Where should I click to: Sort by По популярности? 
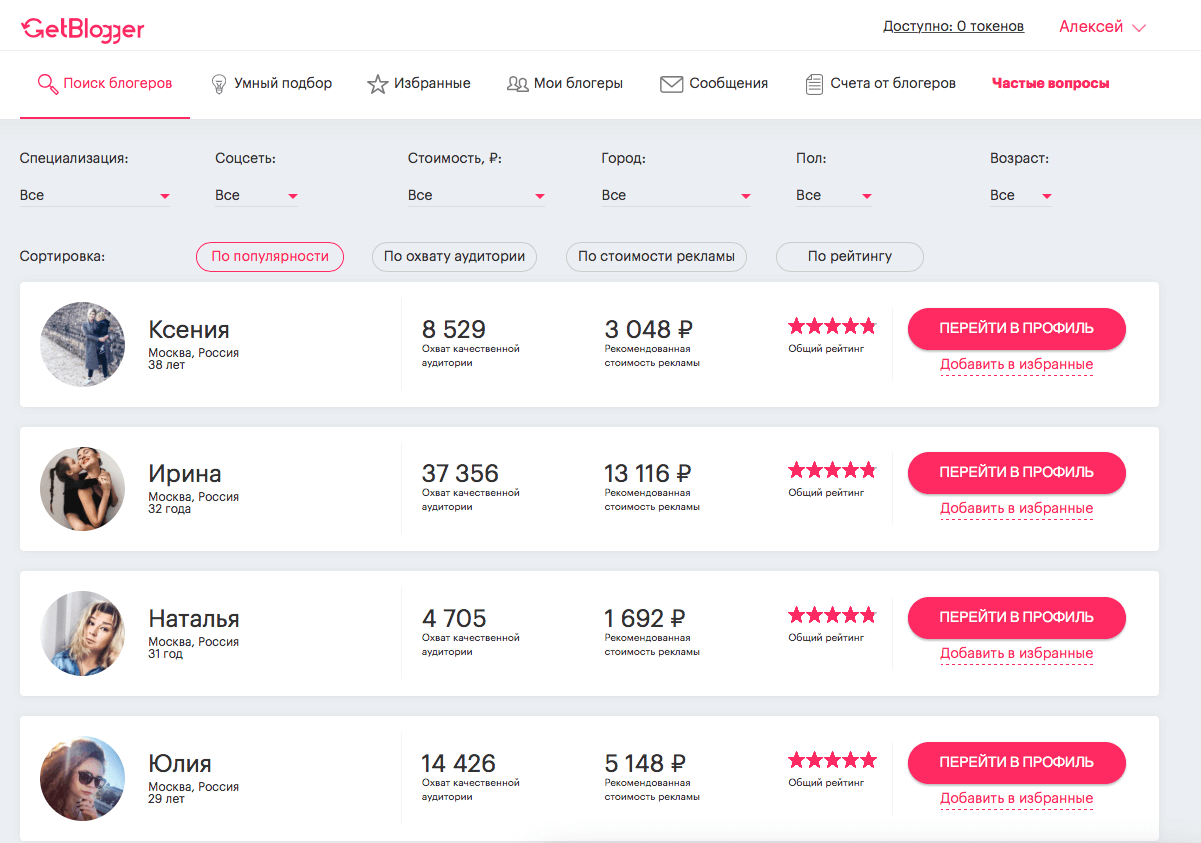tap(269, 256)
